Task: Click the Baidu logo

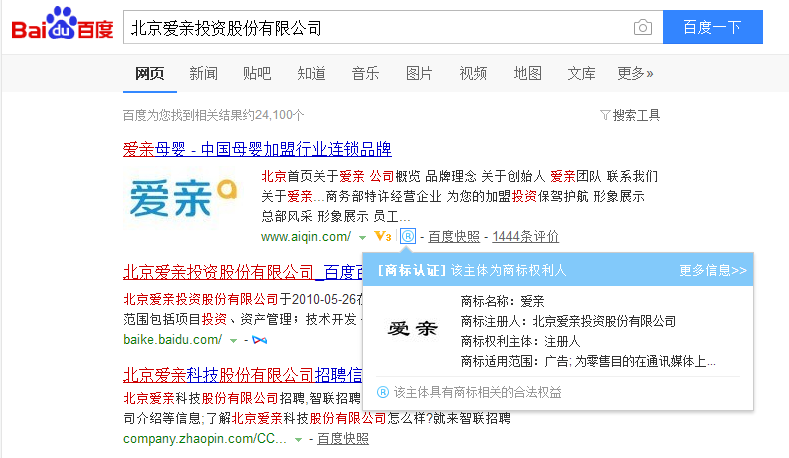Action: [62, 23]
